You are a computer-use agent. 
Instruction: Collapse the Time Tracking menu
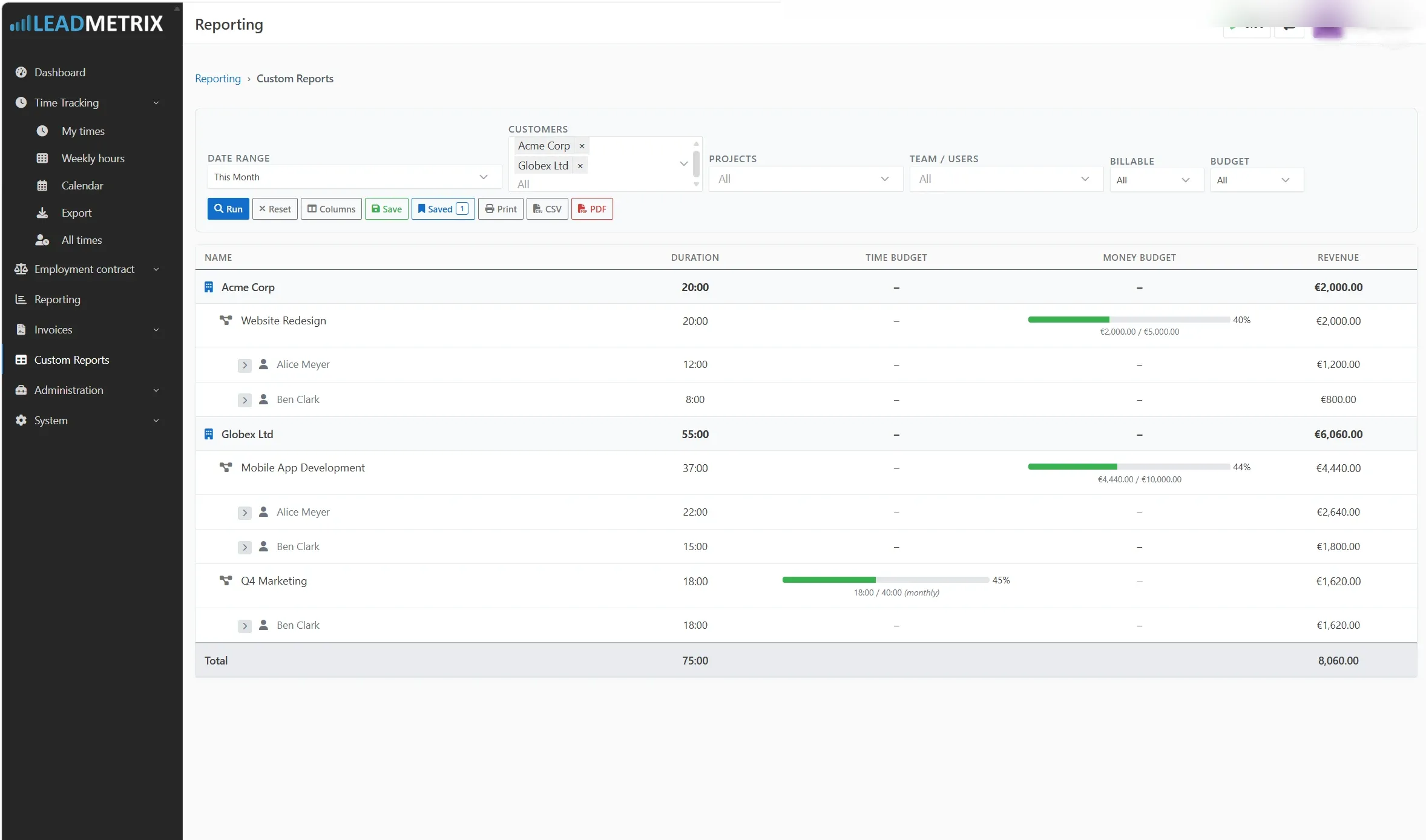(156, 103)
